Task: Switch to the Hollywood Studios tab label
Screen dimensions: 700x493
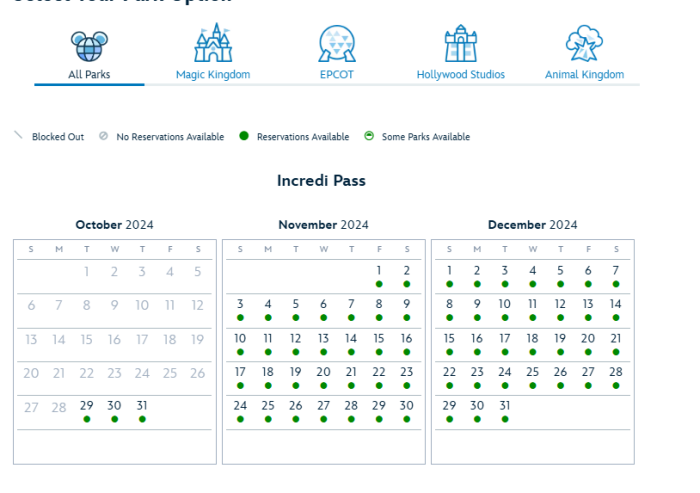Action: tap(460, 75)
